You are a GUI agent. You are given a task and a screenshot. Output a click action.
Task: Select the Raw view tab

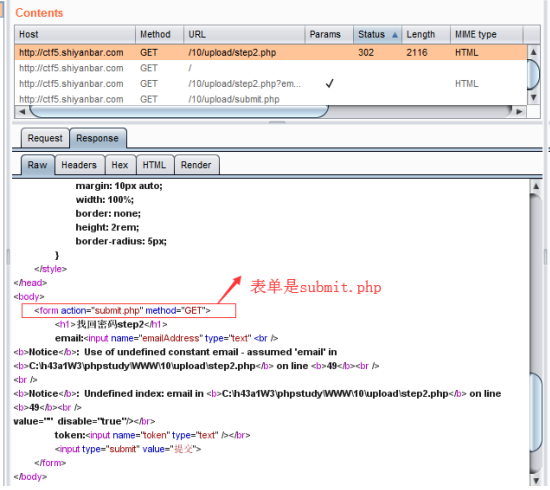coord(38,165)
